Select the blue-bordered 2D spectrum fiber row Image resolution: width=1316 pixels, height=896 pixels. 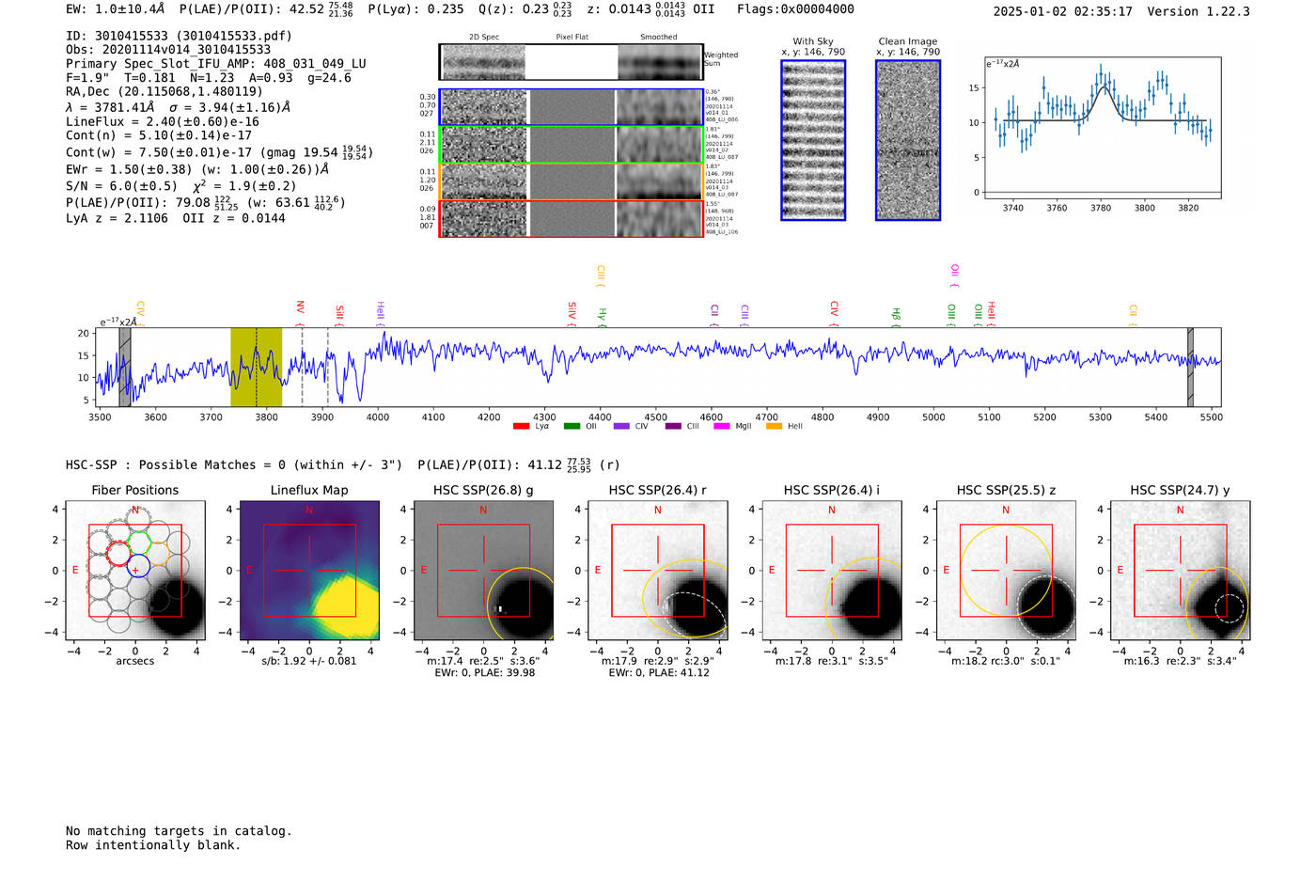[572, 107]
